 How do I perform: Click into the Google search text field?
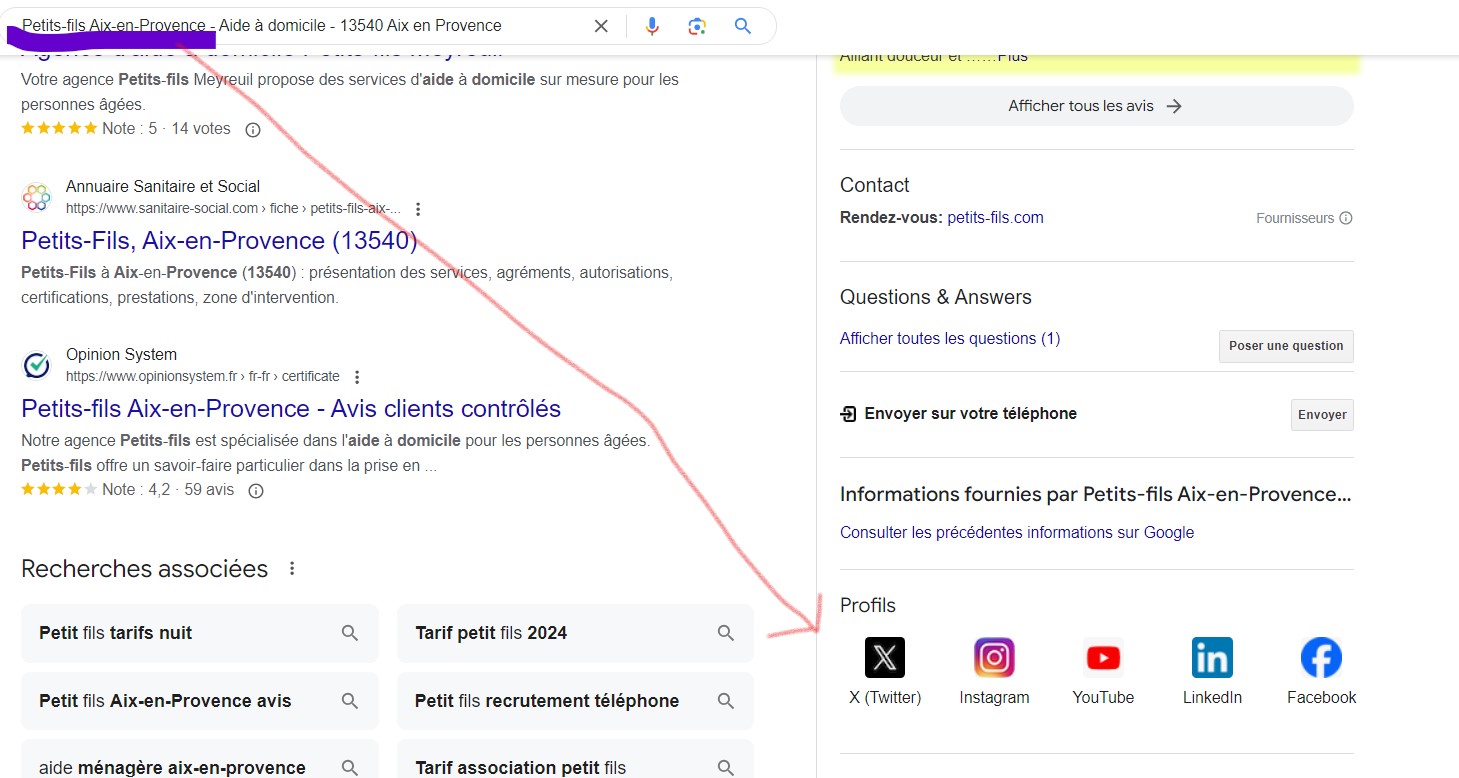tap(300, 26)
